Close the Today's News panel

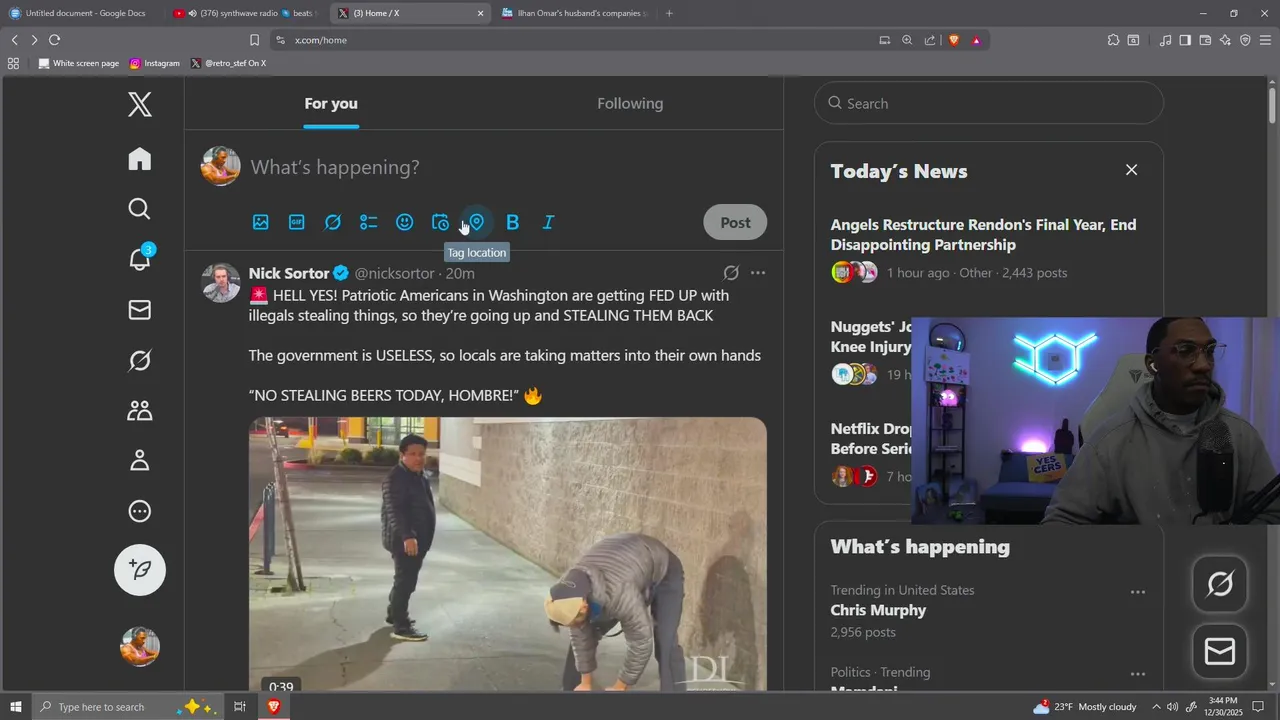point(1131,170)
